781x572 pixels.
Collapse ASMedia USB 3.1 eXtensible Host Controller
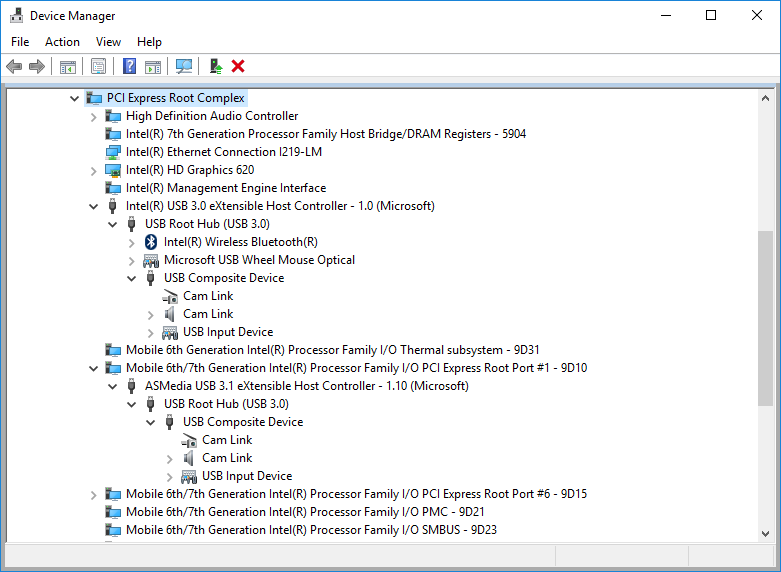point(113,386)
